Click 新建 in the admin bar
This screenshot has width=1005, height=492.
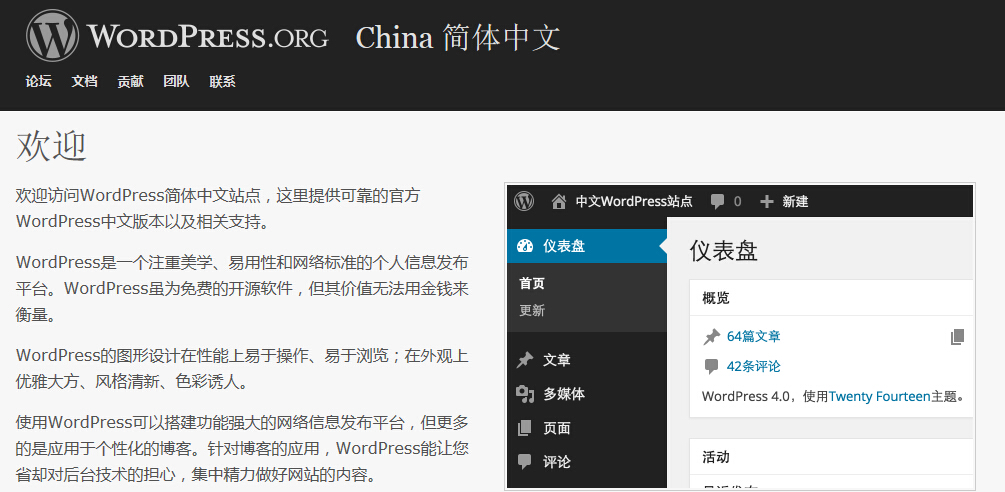[x=795, y=202]
